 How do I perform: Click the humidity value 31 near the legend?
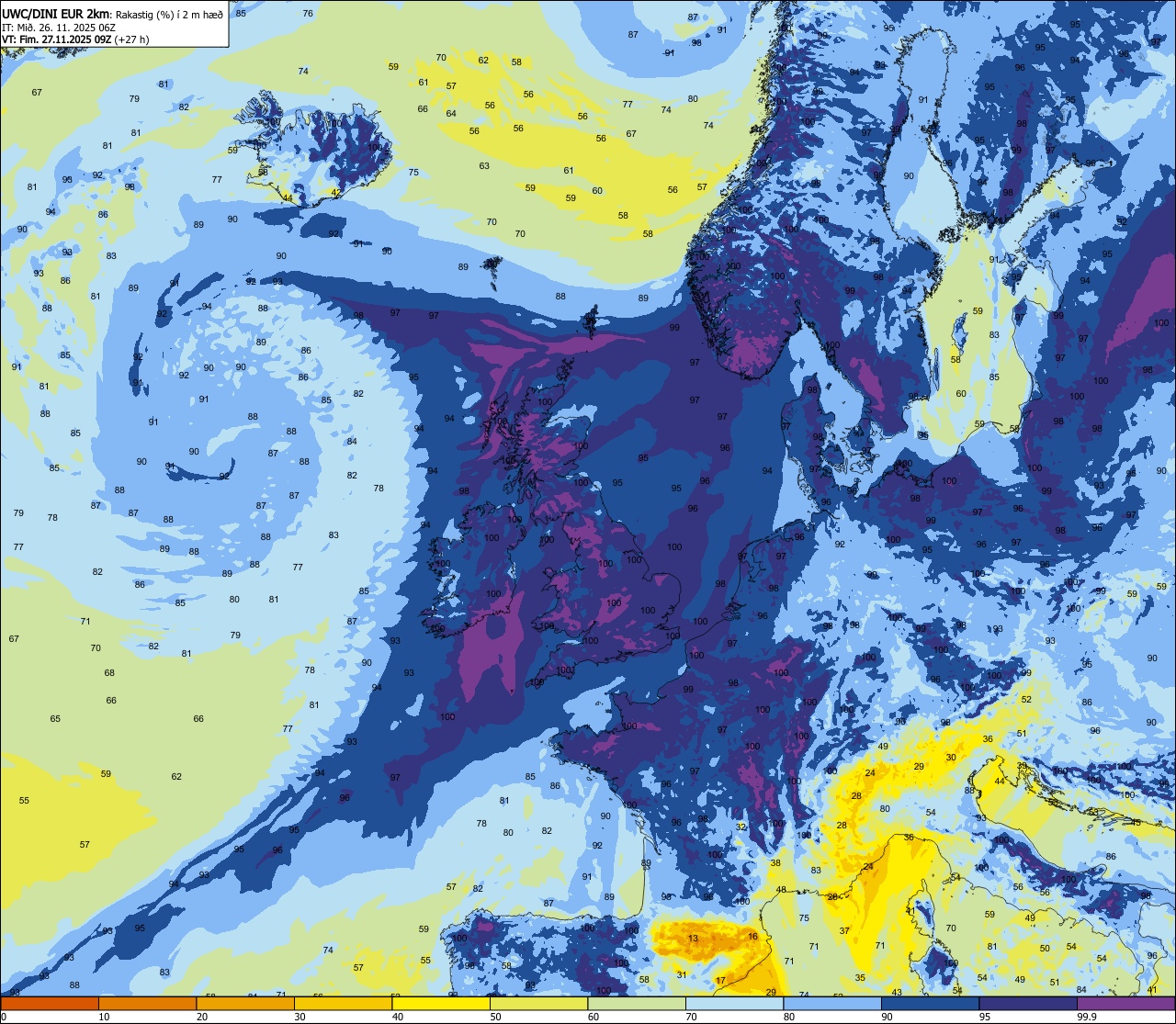[x=682, y=974]
